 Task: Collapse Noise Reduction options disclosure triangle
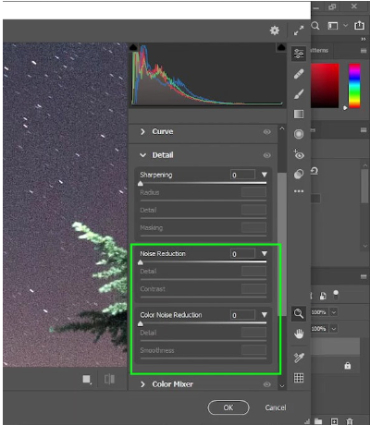[264, 254]
